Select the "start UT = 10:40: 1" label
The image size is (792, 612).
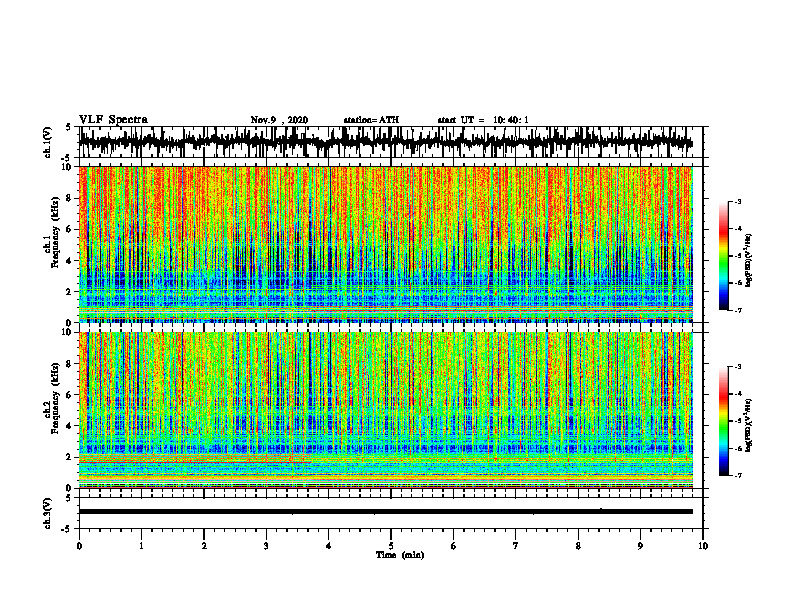[x=483, y=120]
